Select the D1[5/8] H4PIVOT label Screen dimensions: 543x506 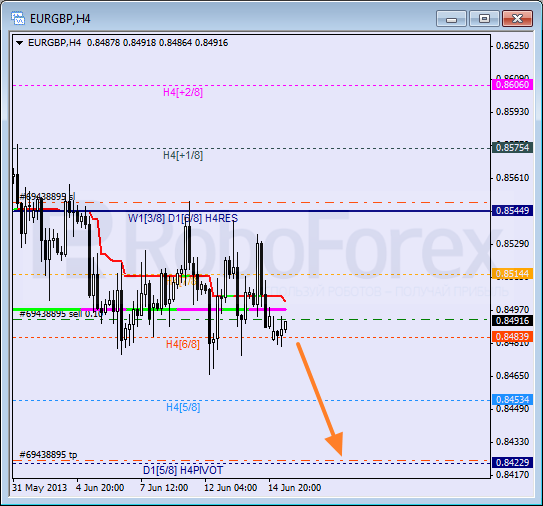point(183,470)
